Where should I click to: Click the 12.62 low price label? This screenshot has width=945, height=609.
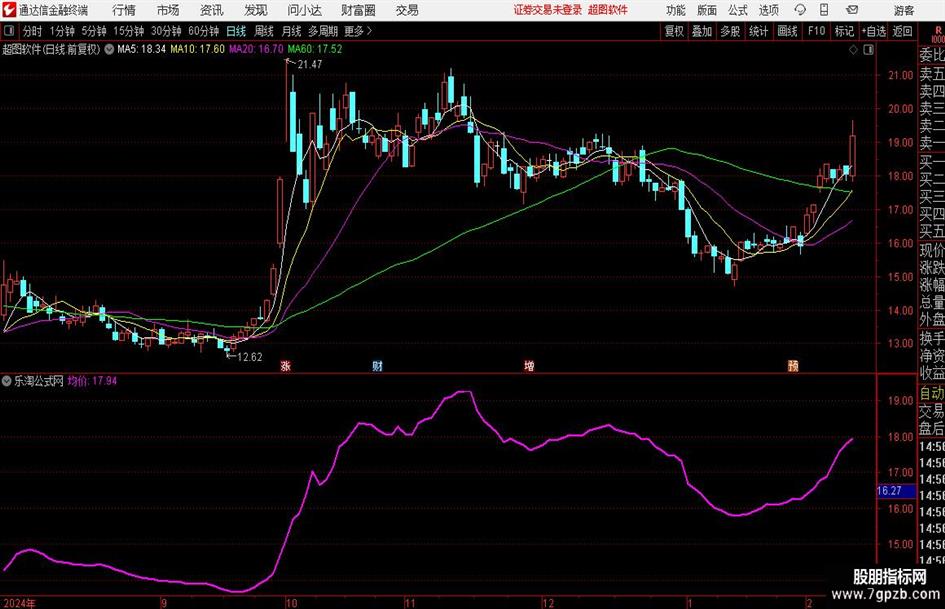point(250,357)
